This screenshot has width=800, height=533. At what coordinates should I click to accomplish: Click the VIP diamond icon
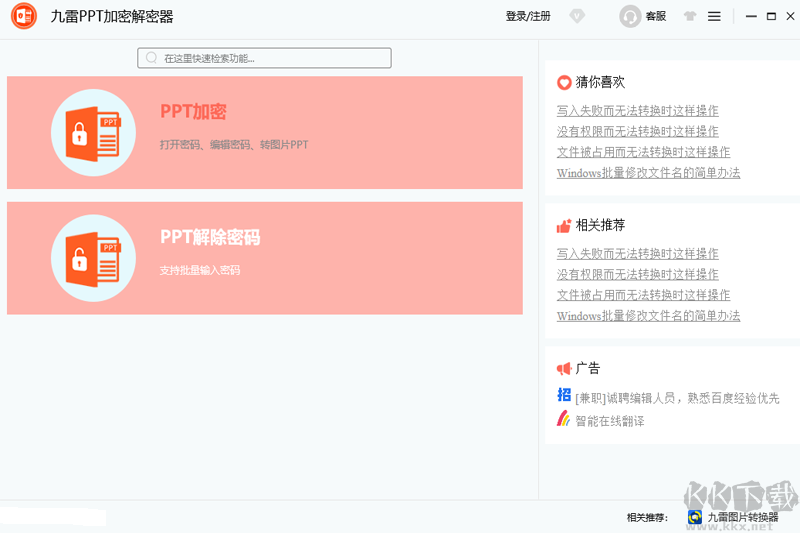pyautogui.click(x=577, y=16)
